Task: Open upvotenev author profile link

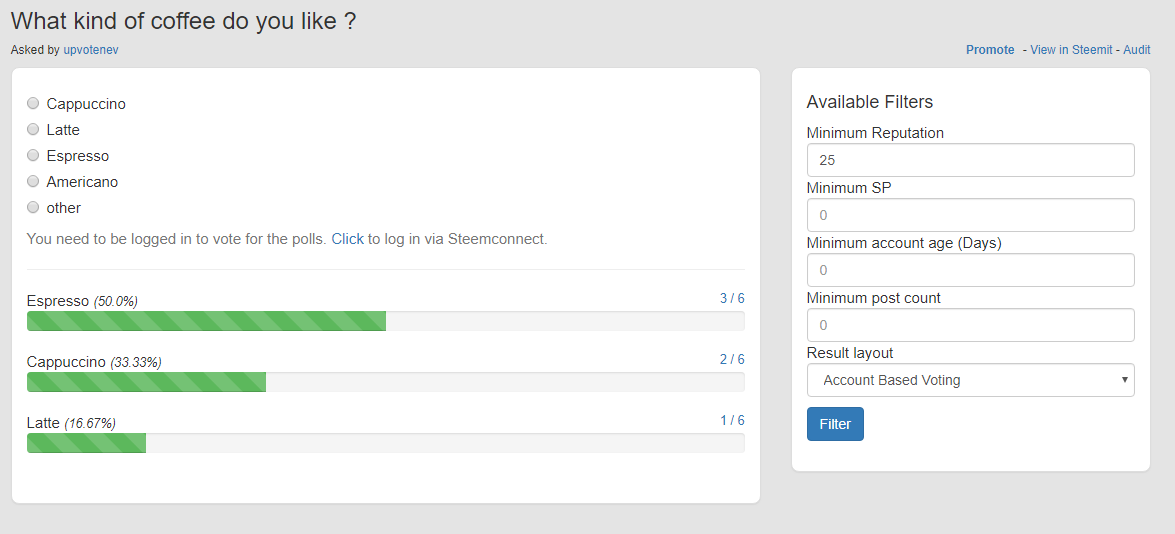Action: 90,49
